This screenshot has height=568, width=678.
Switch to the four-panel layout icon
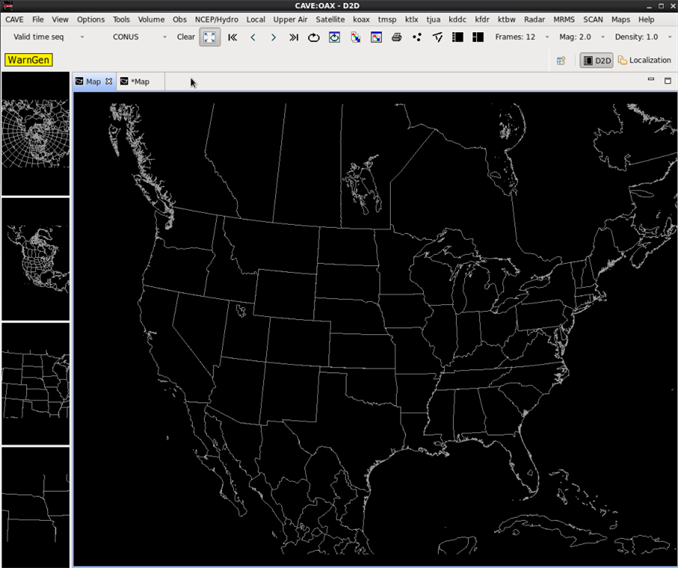pos(478,37)
